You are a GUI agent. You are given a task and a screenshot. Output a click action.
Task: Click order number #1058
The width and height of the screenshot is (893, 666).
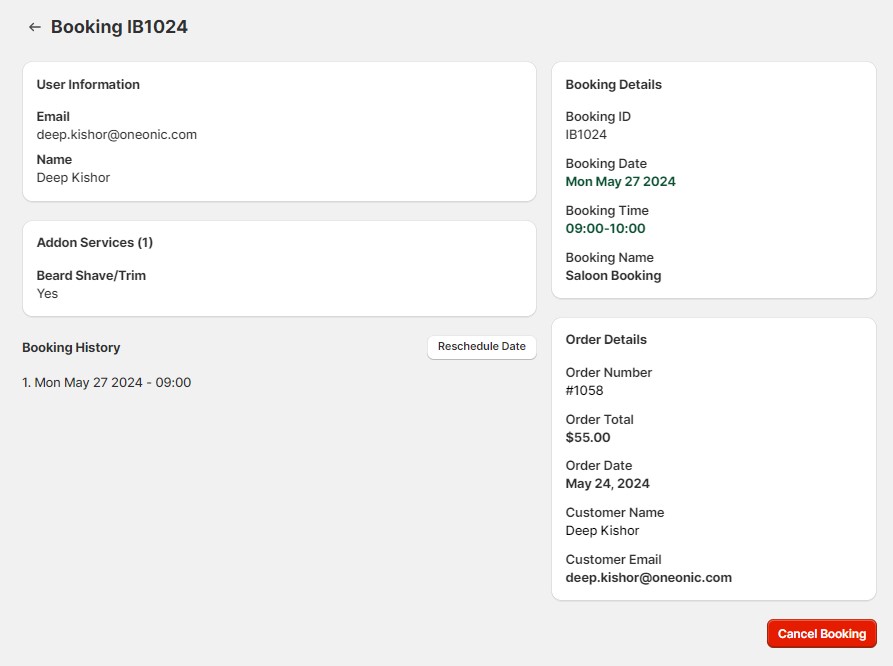click(585, 391)
